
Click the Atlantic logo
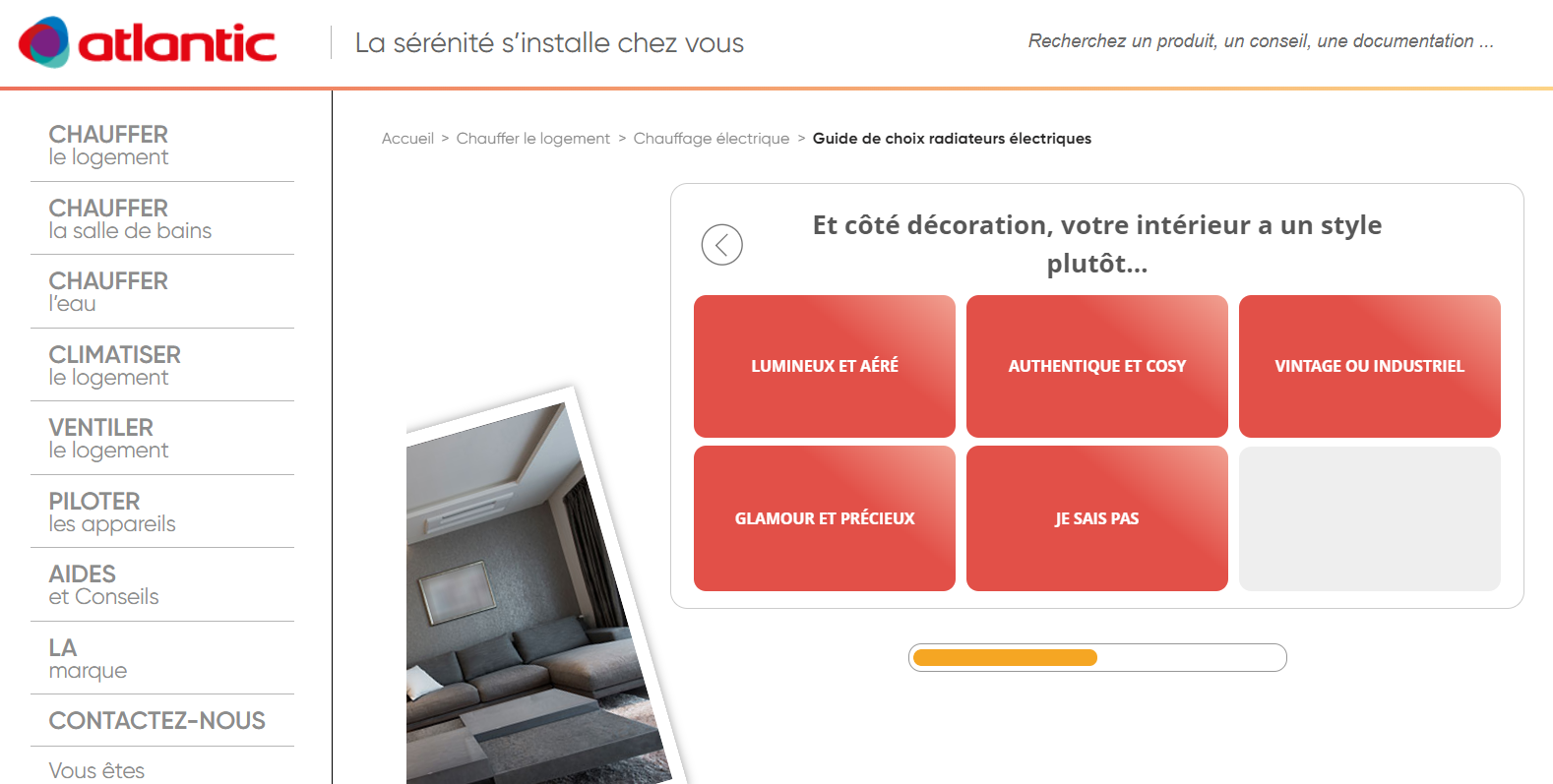(x=148, y=42)
